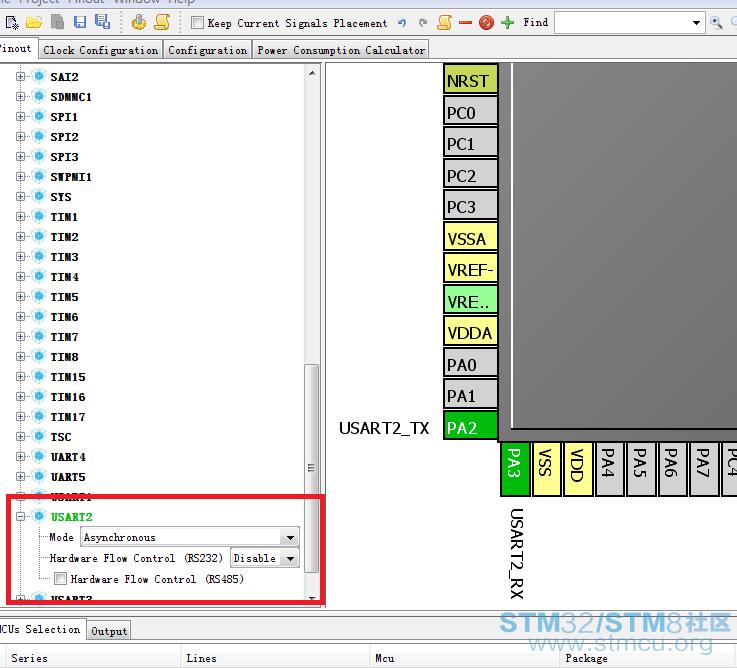Click the green PA2 pin

click(x=470, y=426)
